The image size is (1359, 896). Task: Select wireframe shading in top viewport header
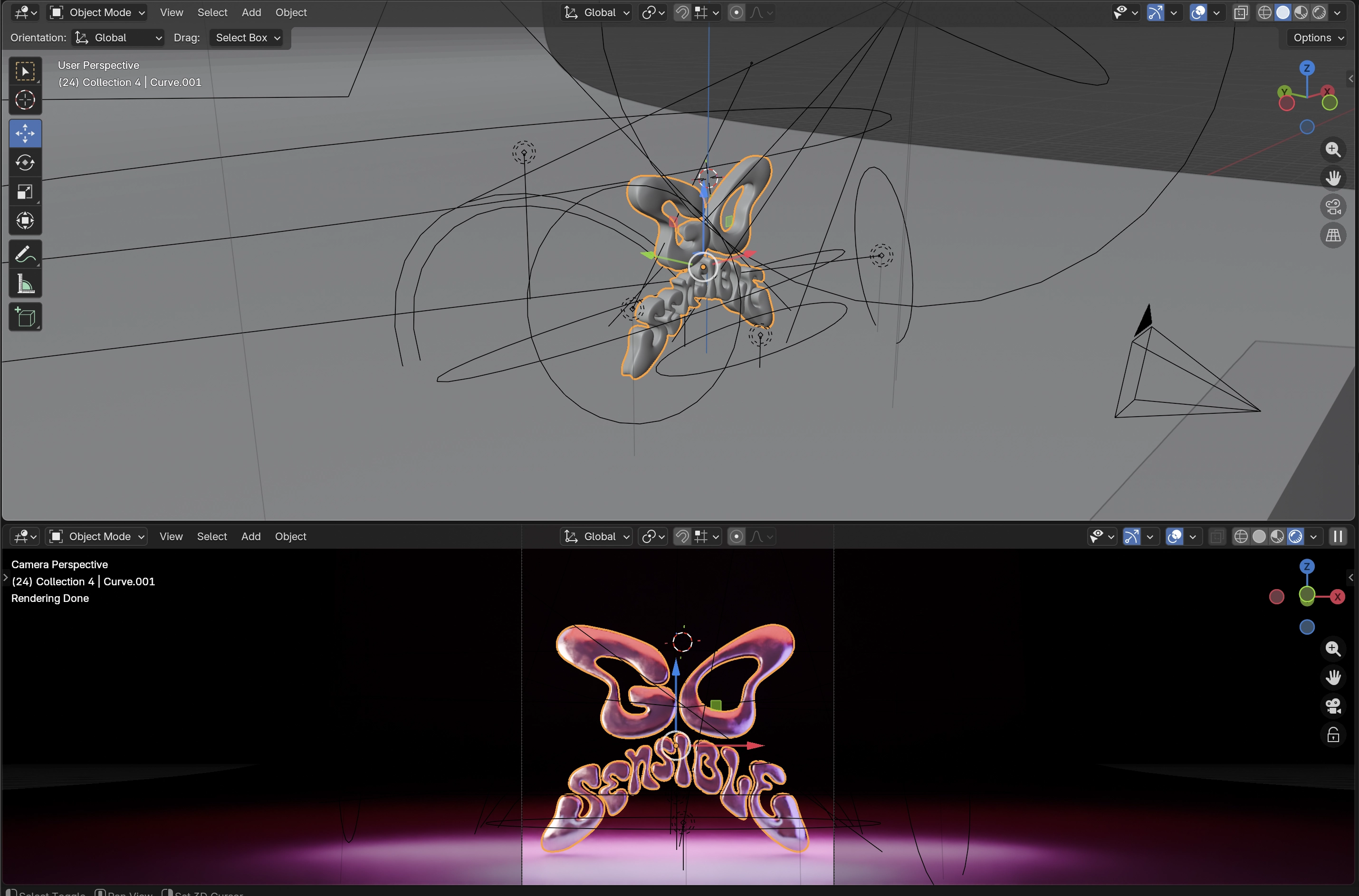click(1265, 12)
